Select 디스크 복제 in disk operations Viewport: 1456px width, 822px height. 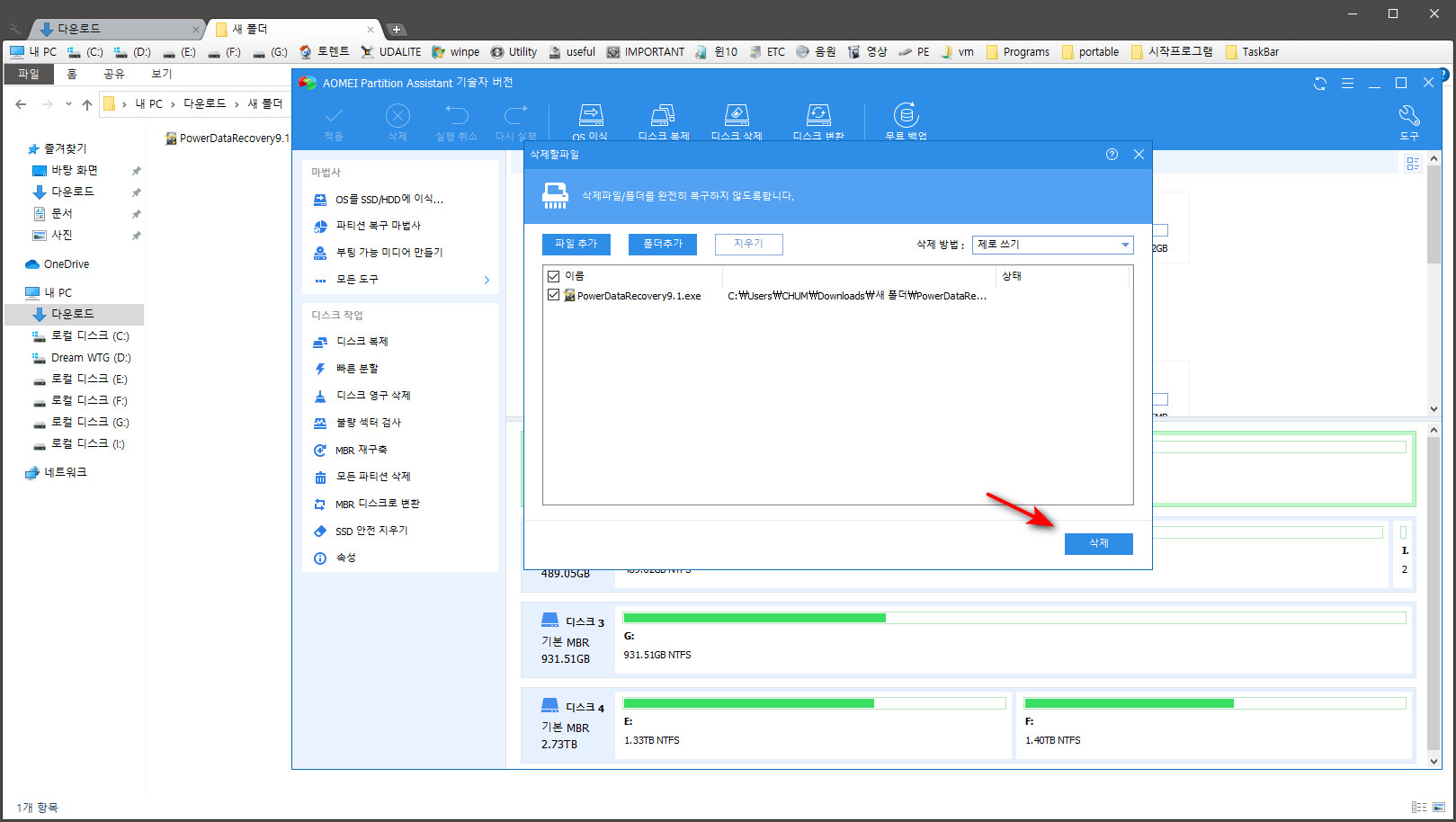pos(362,342)
